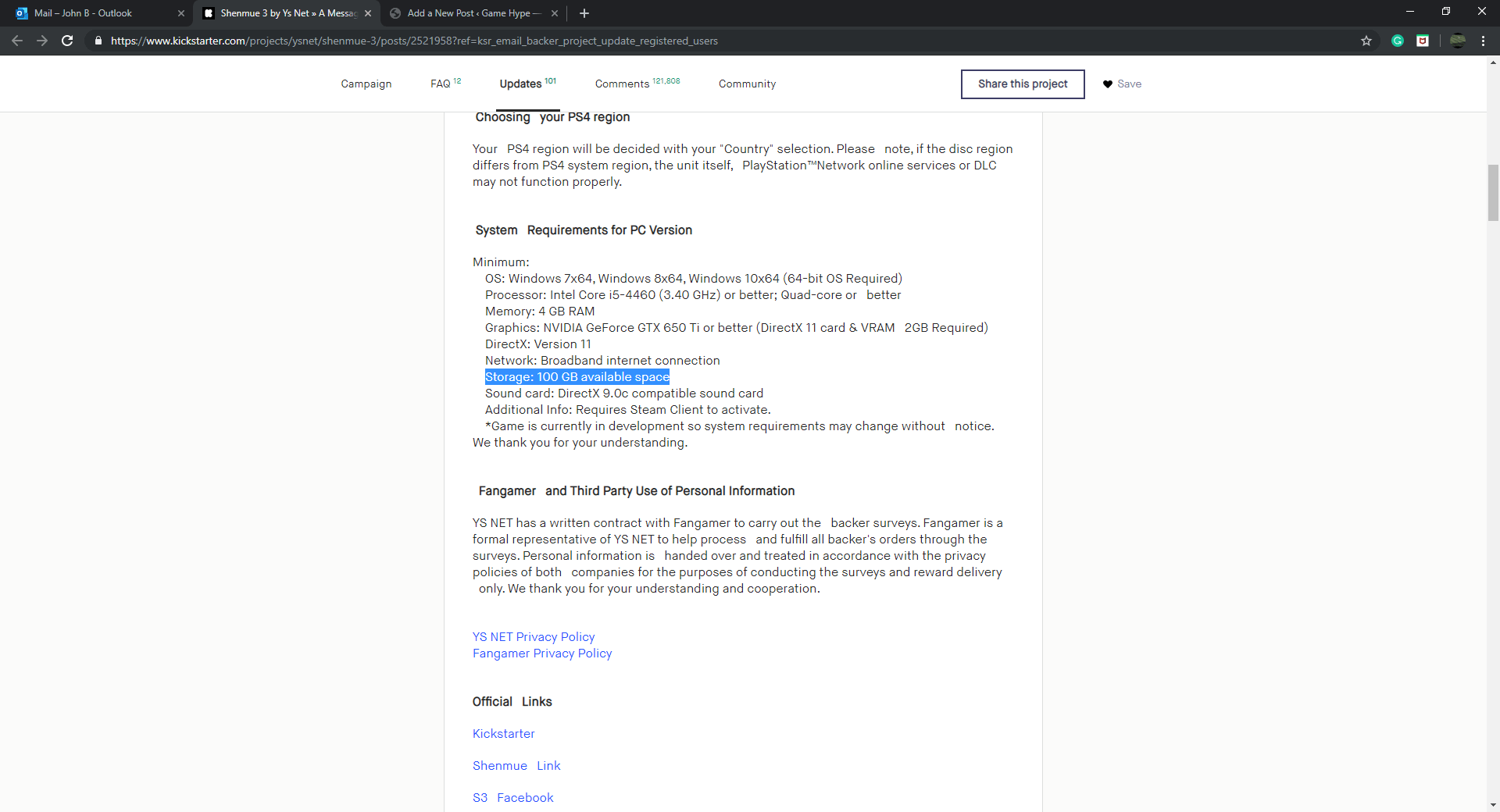Click the Official Links heading
This screenshot has height=812, width=1500.
point(512,702)
